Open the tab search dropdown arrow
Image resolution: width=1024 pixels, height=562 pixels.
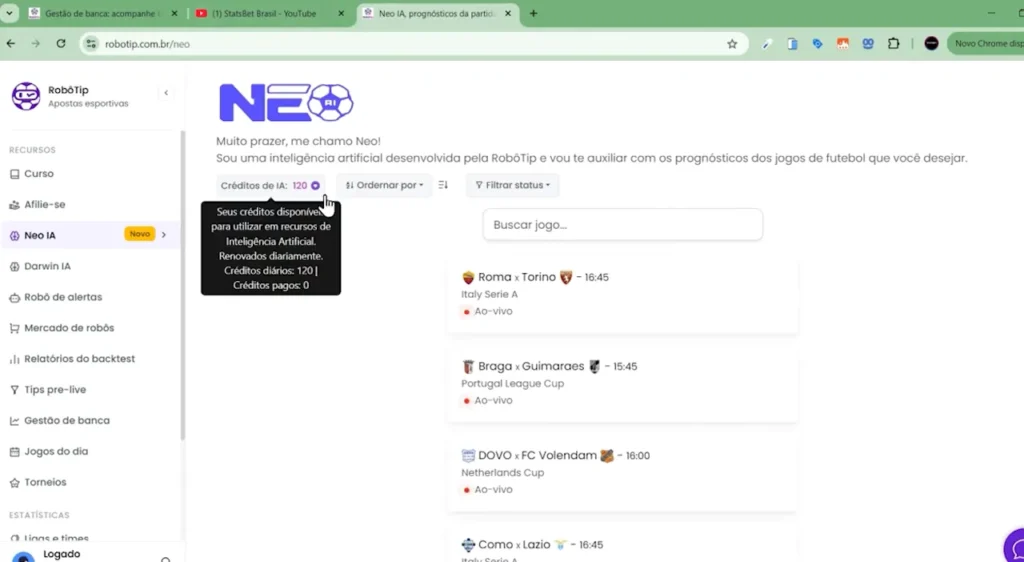[x=9, y=13]
